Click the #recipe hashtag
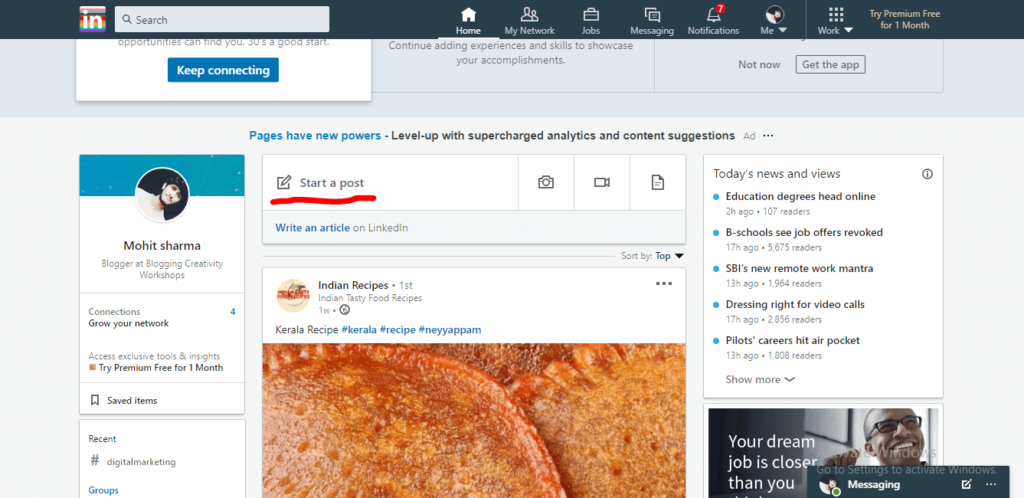Screen dimensions: 1024x498 tap(397, 330)
